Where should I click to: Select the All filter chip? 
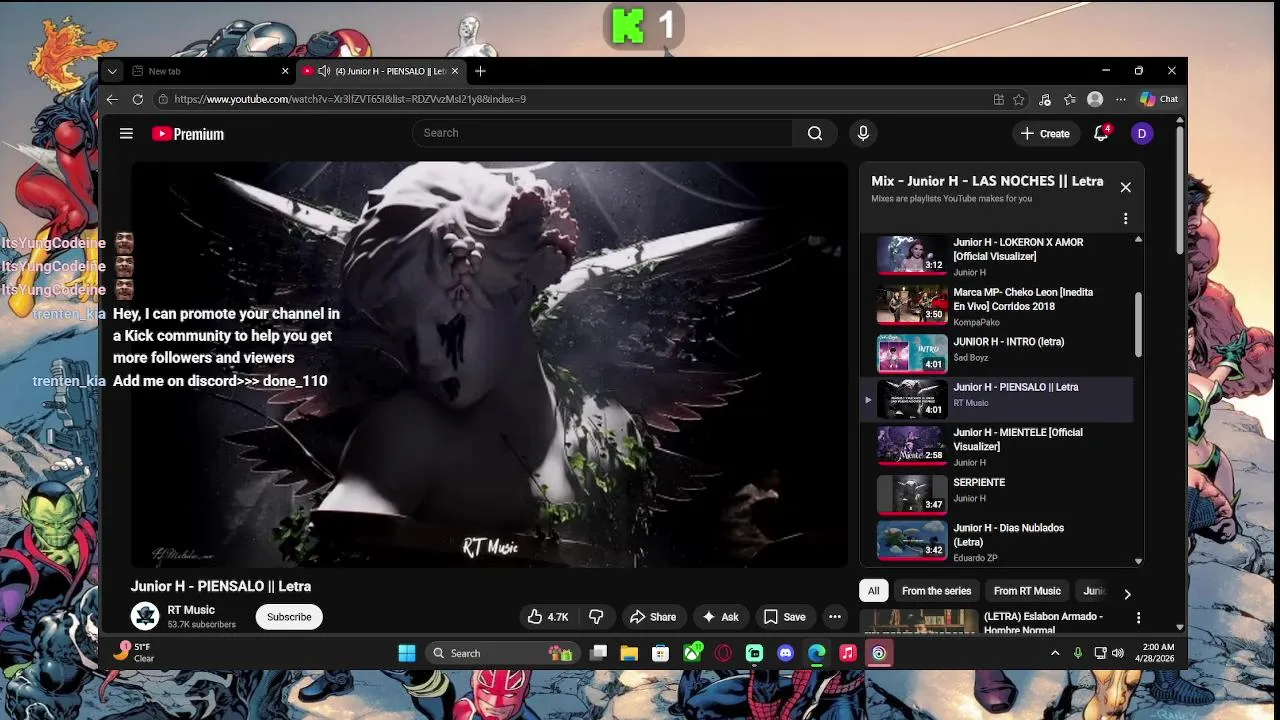click(873, 591)
